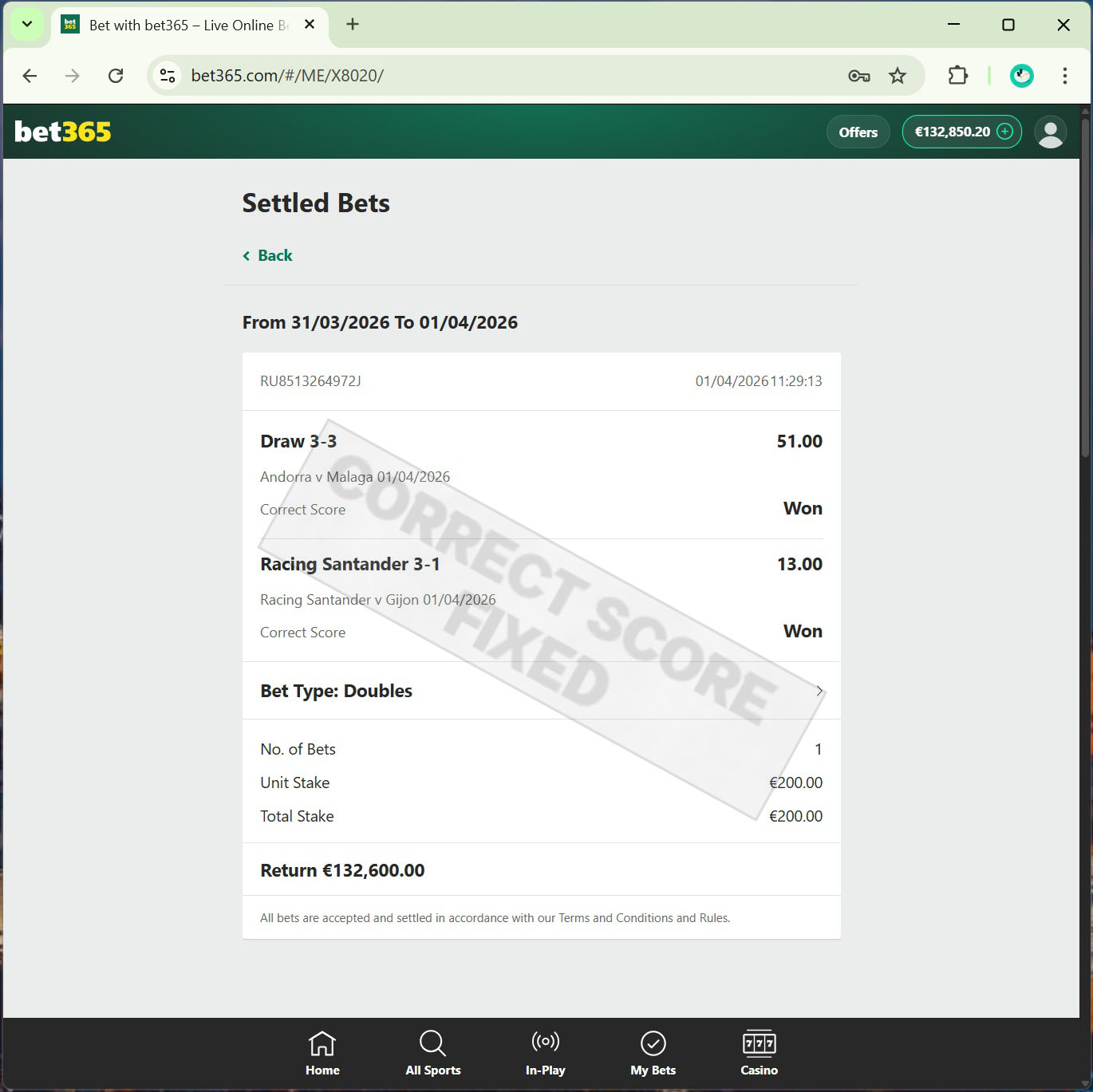Screen dimensions: 1093x1092
Task: Click the Back link above settled bets
Action: (267, 255)
